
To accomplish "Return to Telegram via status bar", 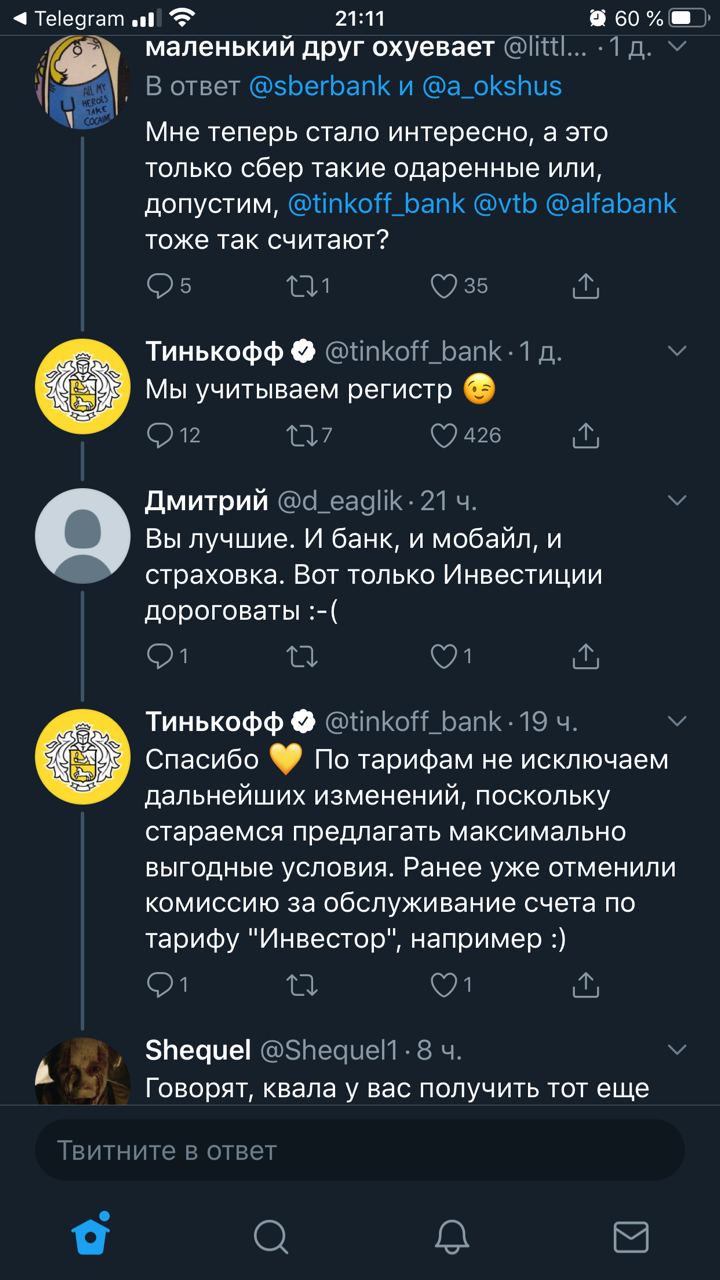I will [68, 18].
